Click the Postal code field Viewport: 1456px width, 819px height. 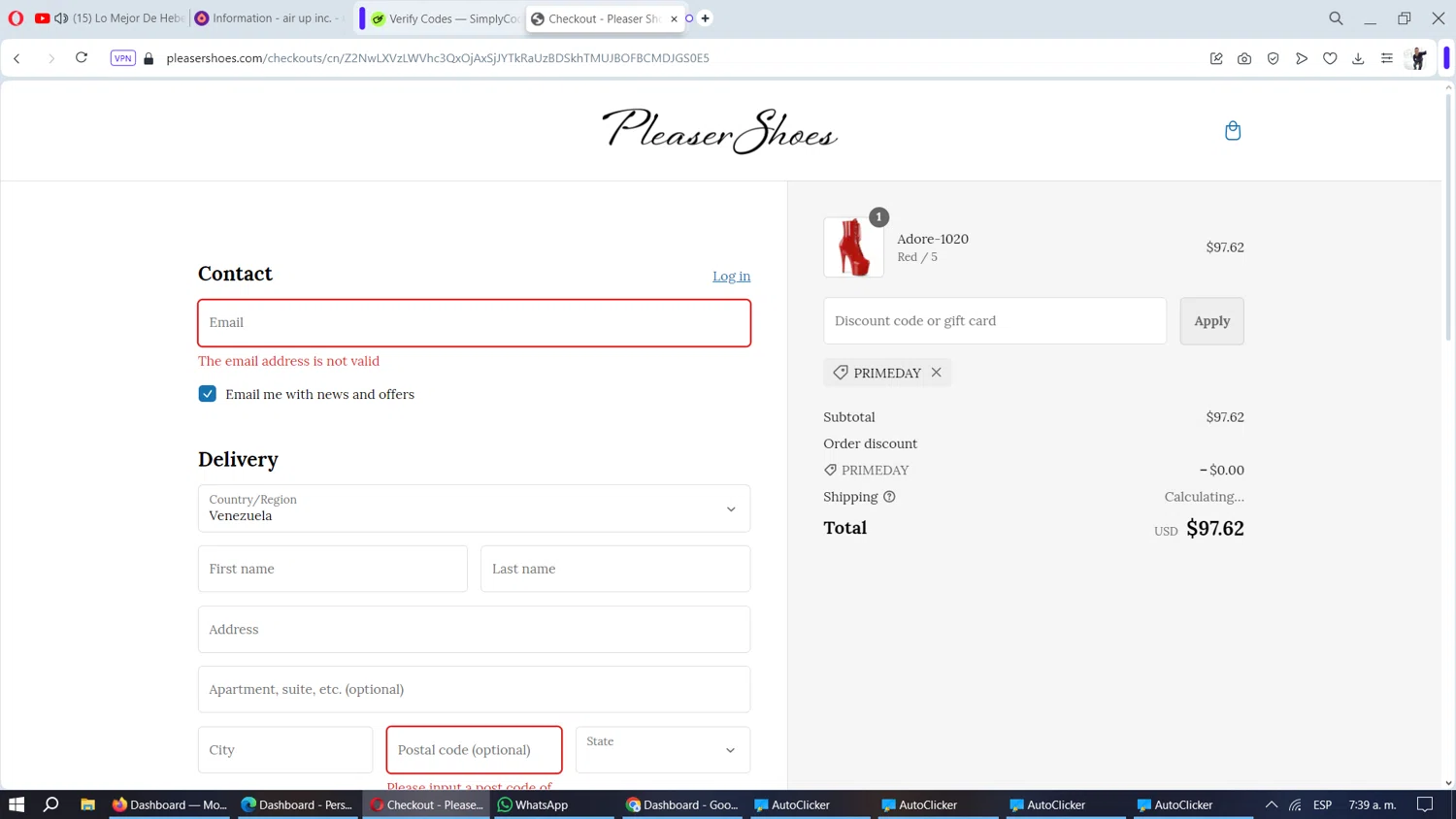[474, 749]
